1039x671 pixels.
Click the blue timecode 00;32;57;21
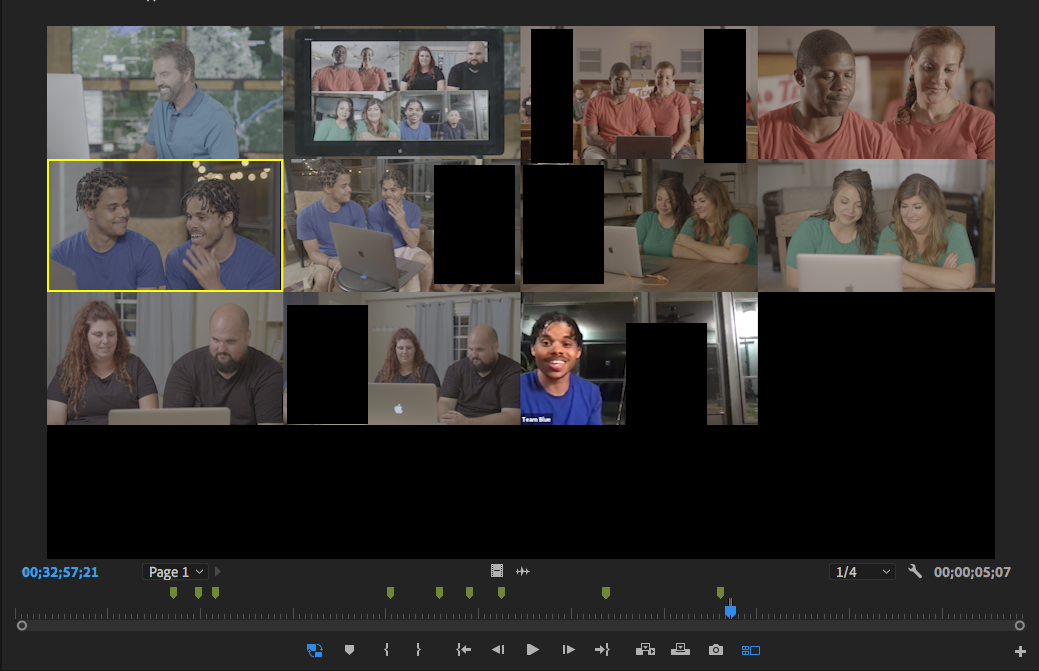(60, 572)
